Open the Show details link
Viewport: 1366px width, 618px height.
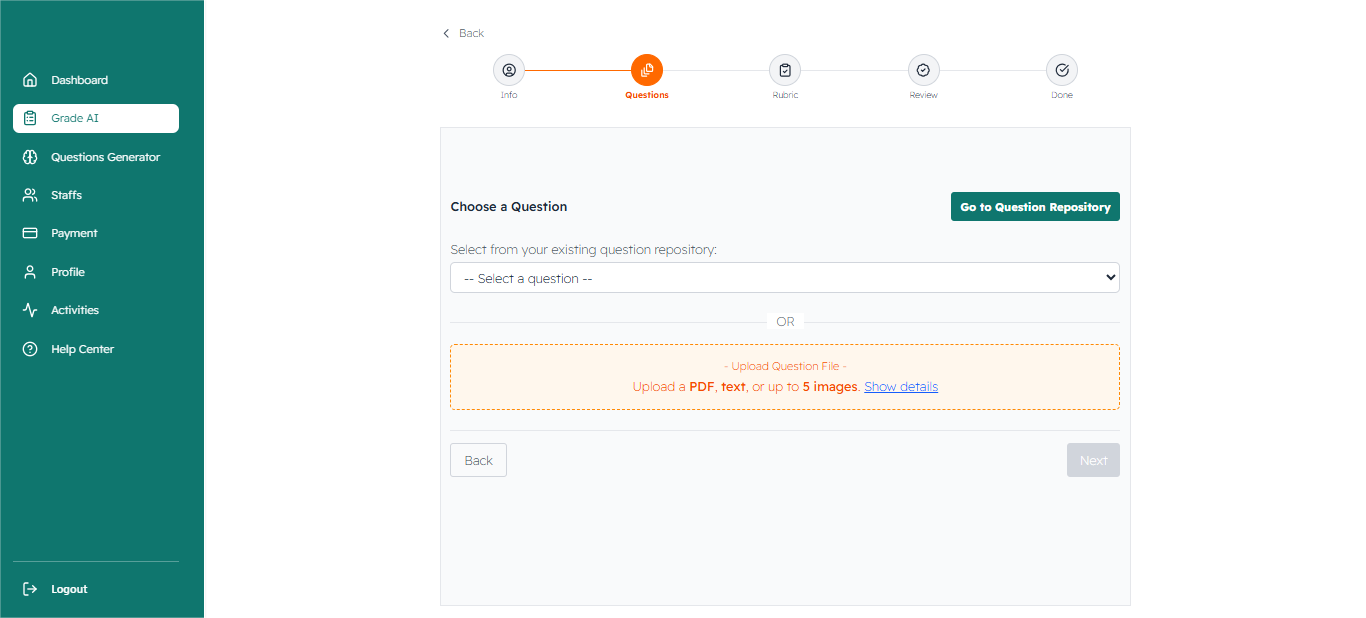[x=900, y=387]
